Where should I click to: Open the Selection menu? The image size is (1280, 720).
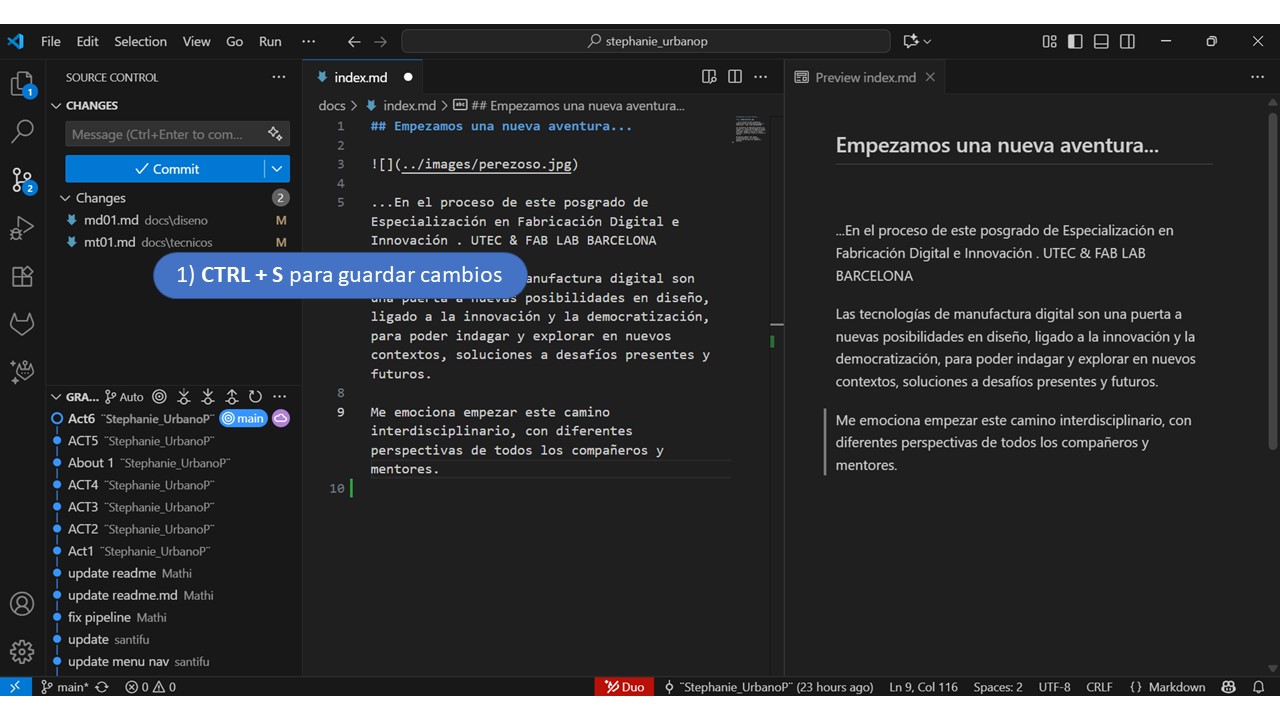tap(140, 41)
